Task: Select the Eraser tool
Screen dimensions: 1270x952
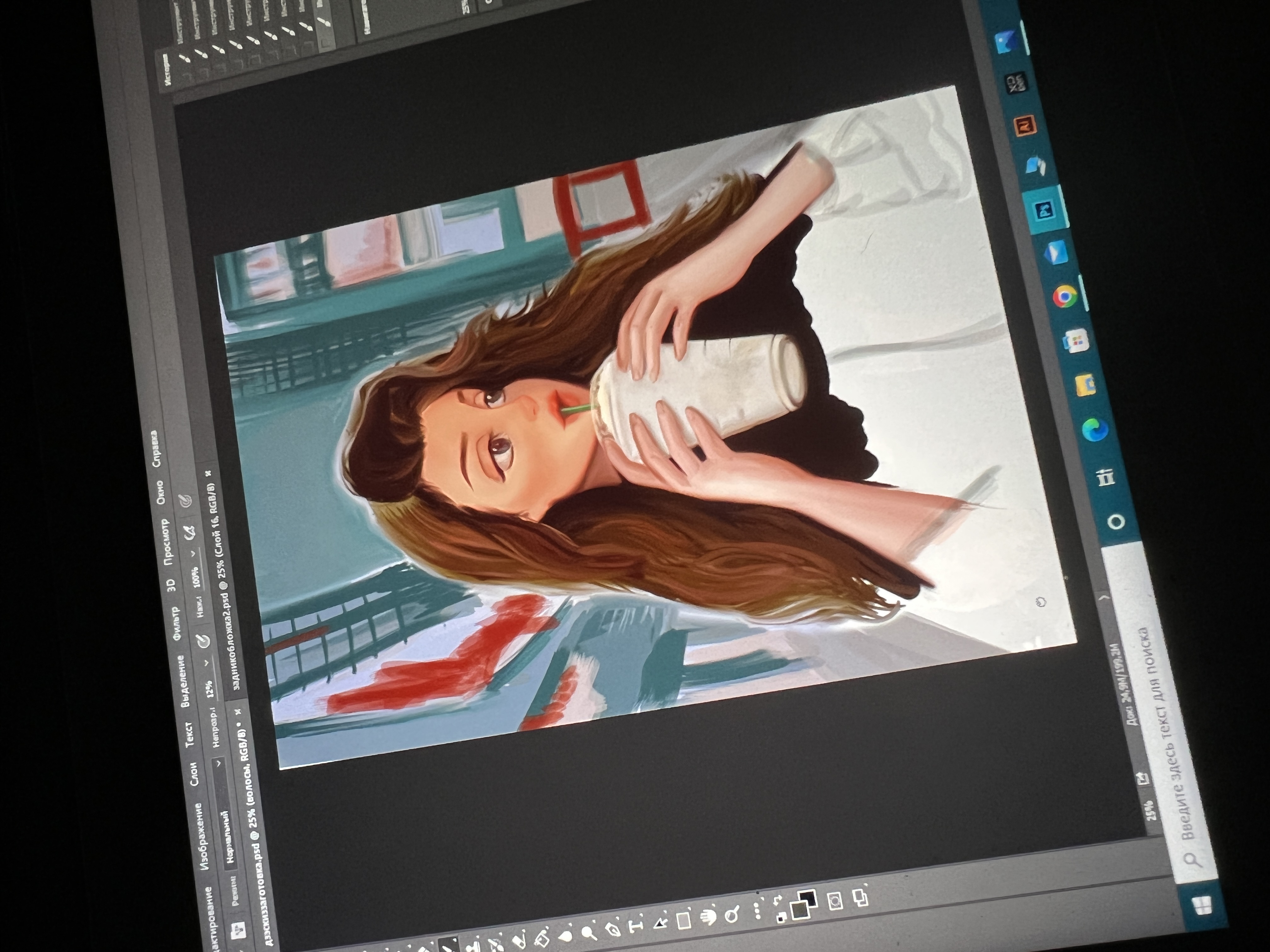Action: click(518, 942)
